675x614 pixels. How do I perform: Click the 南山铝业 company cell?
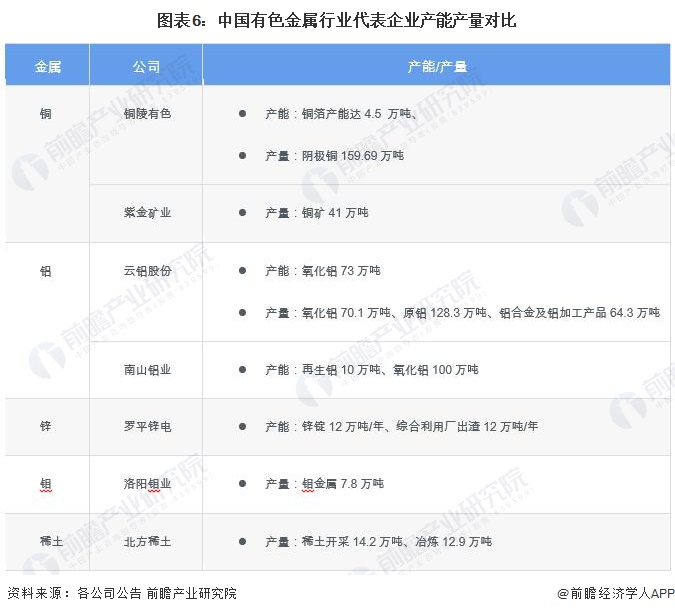tap(147, 369)
